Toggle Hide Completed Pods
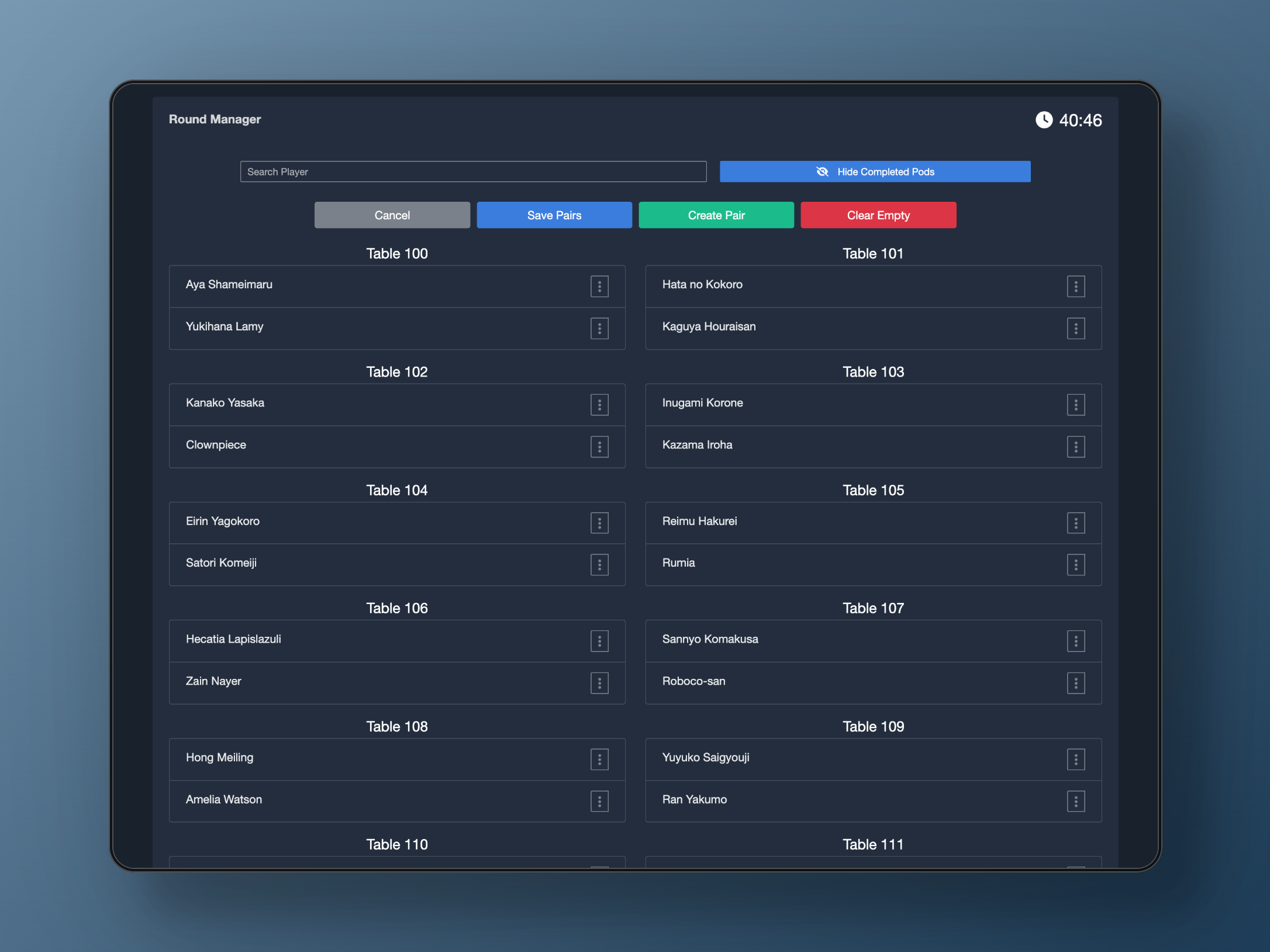 click(x=875, y=172)
